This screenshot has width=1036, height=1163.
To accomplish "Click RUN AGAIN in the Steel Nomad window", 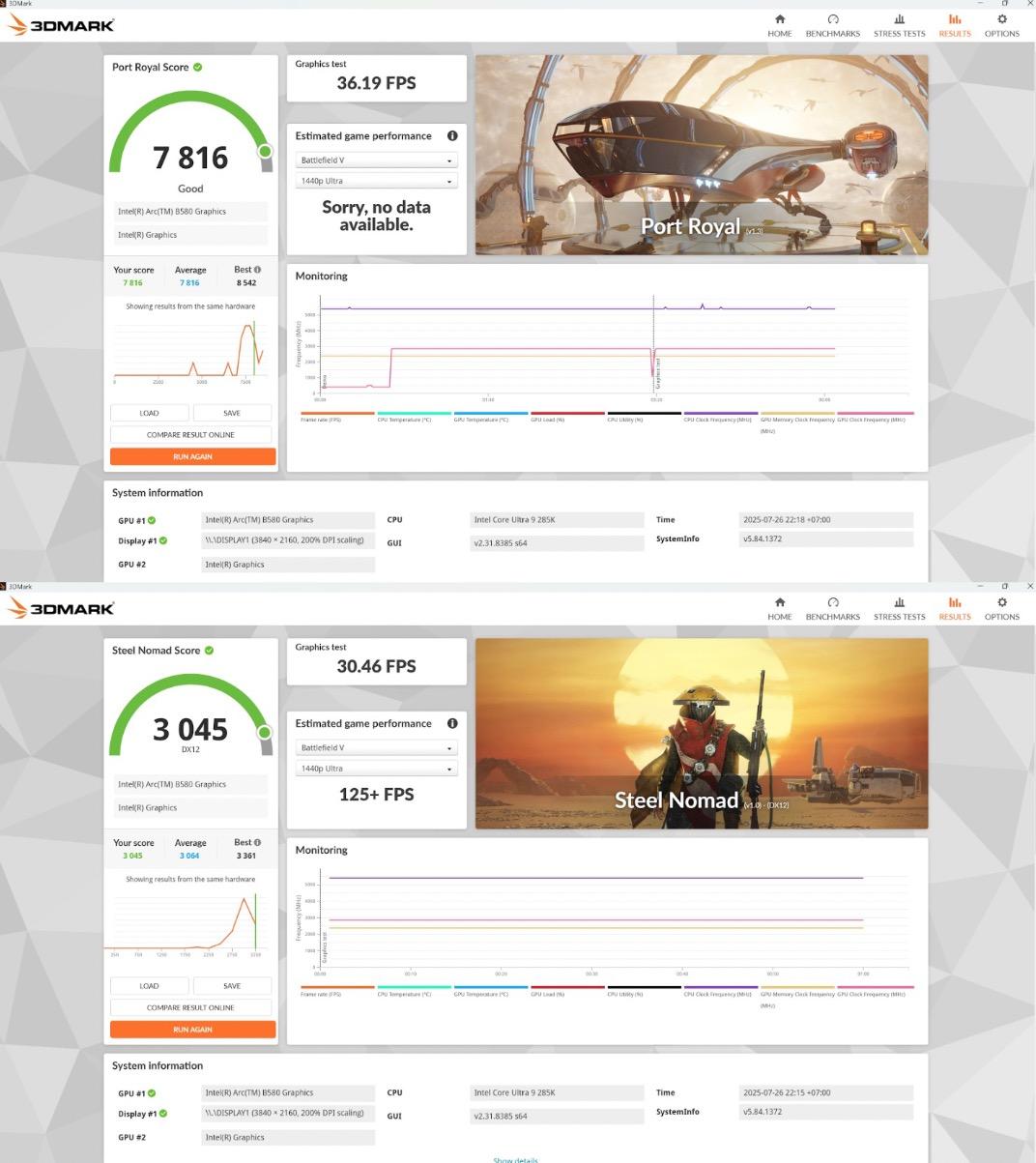I will pos(192,1030).
